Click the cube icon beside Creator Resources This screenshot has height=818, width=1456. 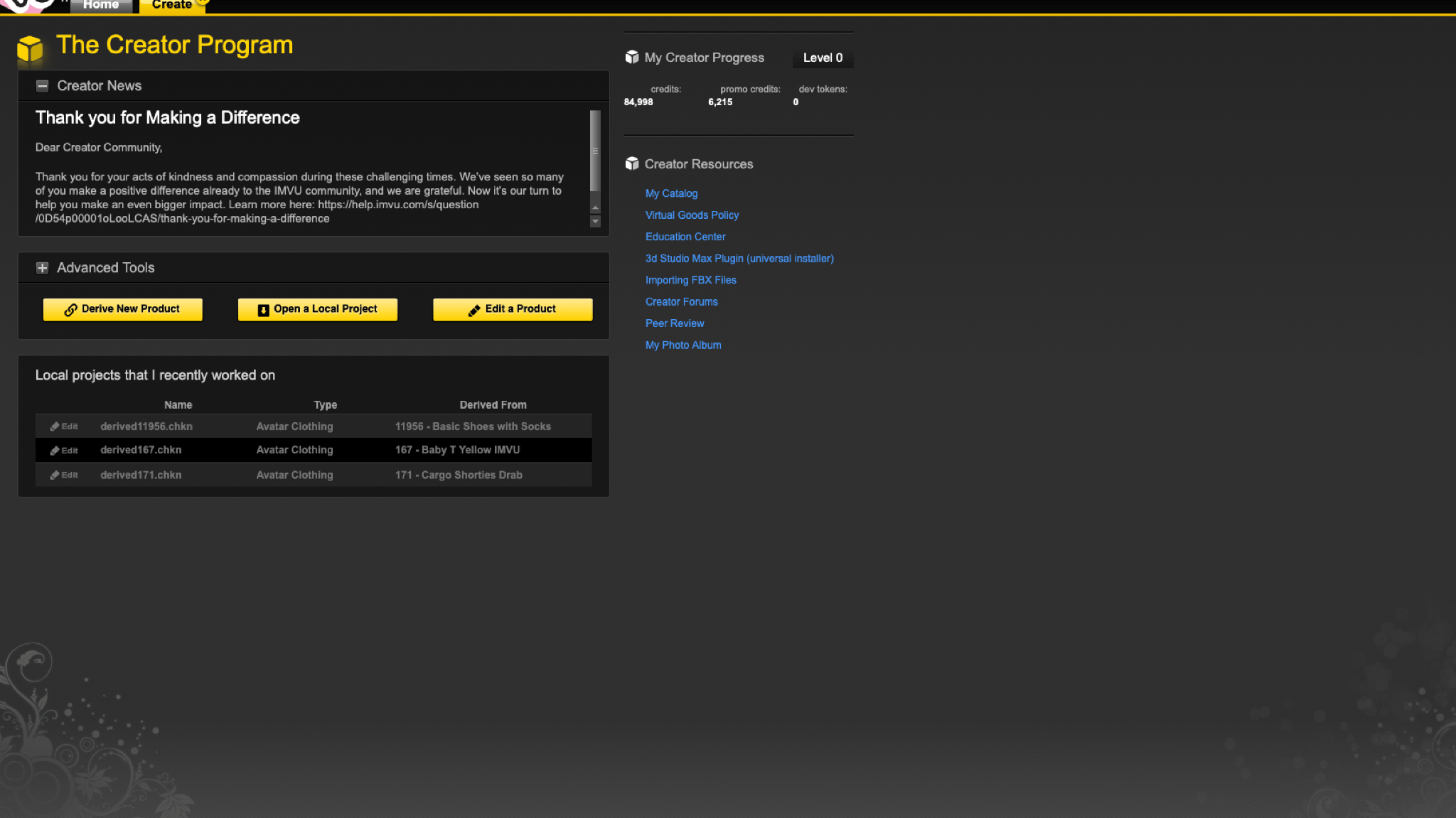click(x=631, y=164)
